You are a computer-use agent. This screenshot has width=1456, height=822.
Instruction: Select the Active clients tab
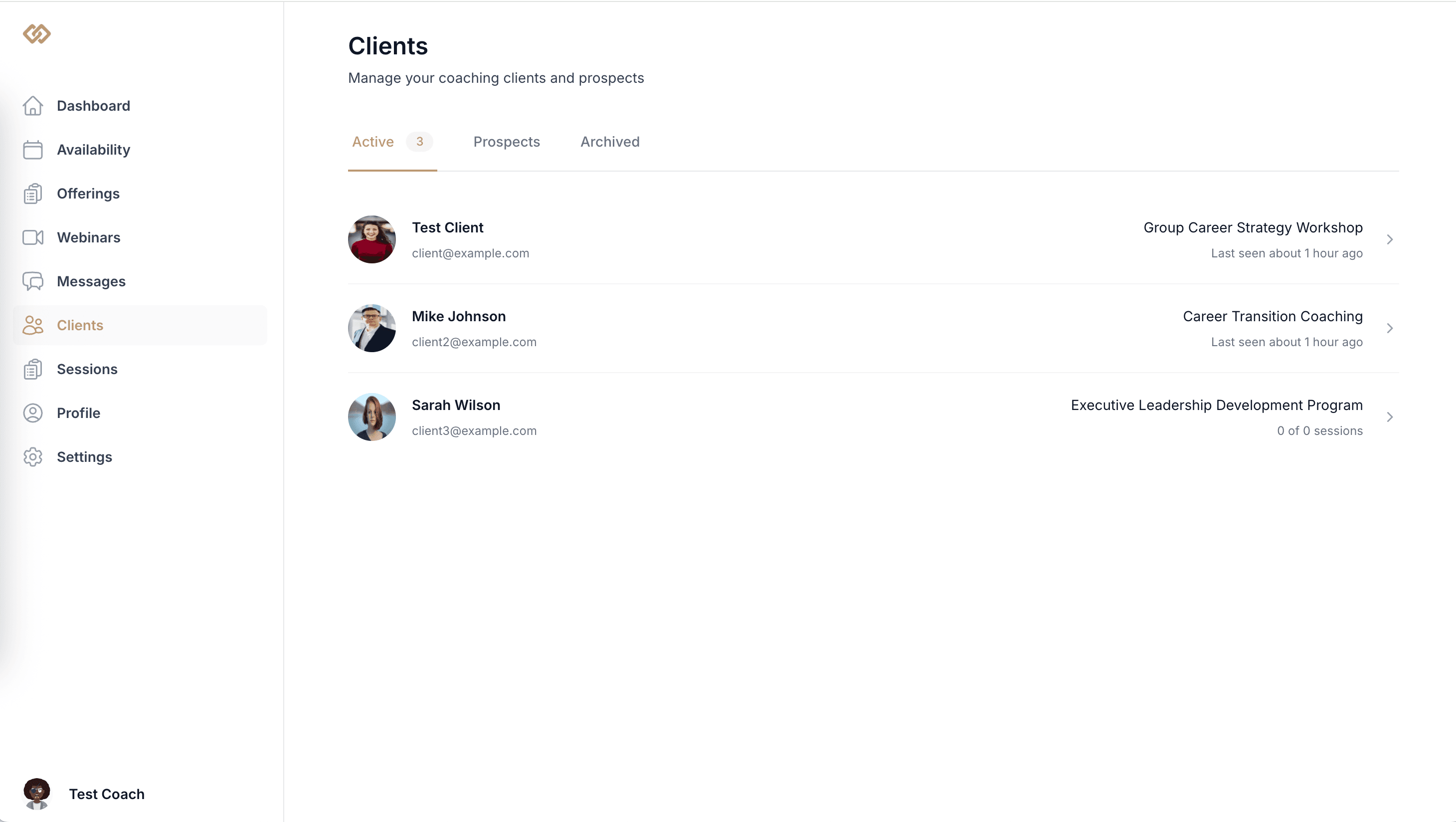point(372,142)
